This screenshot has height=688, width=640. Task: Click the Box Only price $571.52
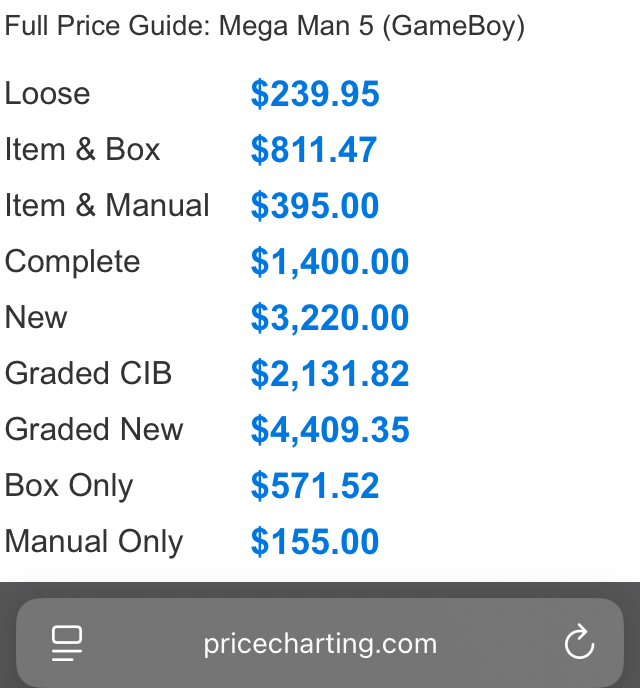pyautogui.click(x=315, y=486)
